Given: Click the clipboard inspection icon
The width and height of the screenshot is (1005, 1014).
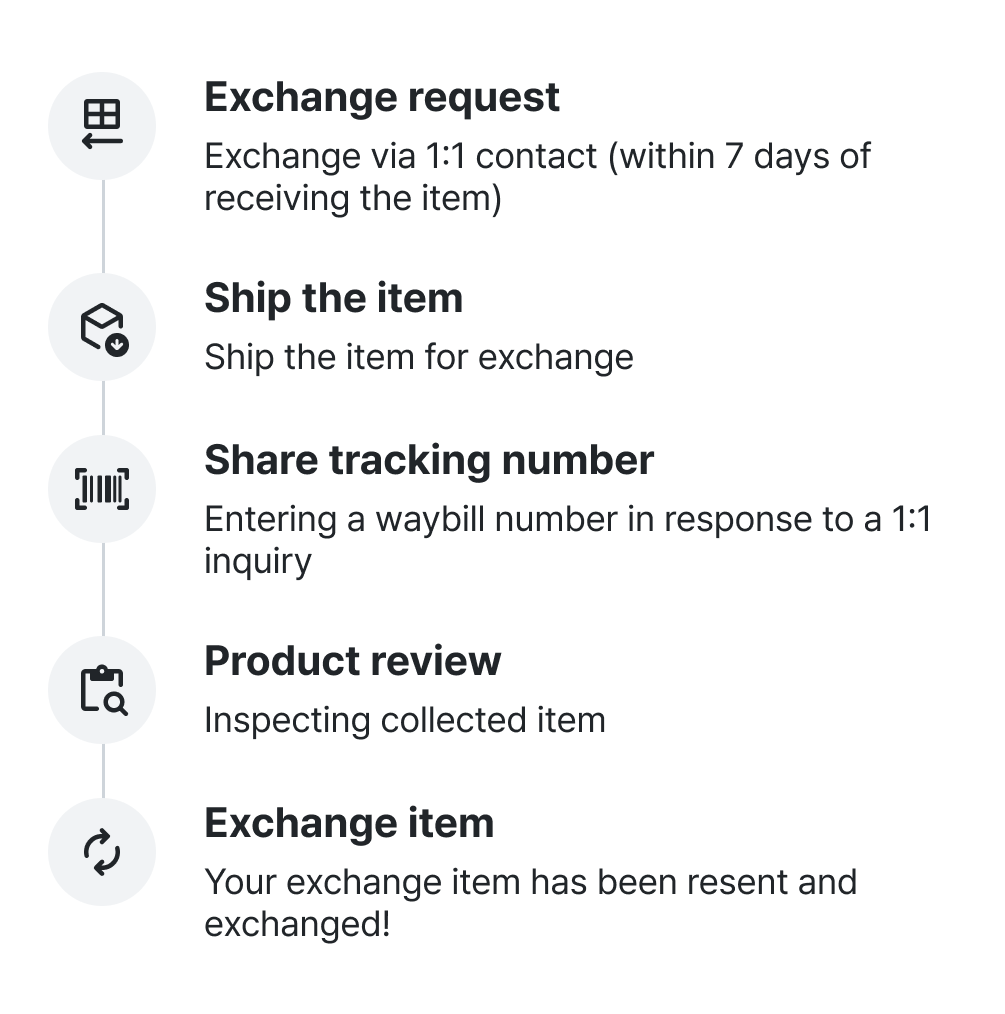Looking at the screenshot, I should (x=102, y=690).
